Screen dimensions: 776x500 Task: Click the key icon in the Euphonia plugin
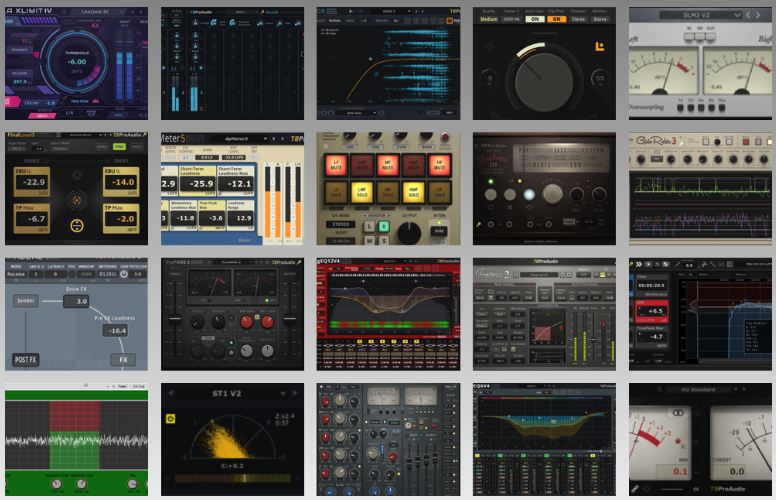[478, 224]
